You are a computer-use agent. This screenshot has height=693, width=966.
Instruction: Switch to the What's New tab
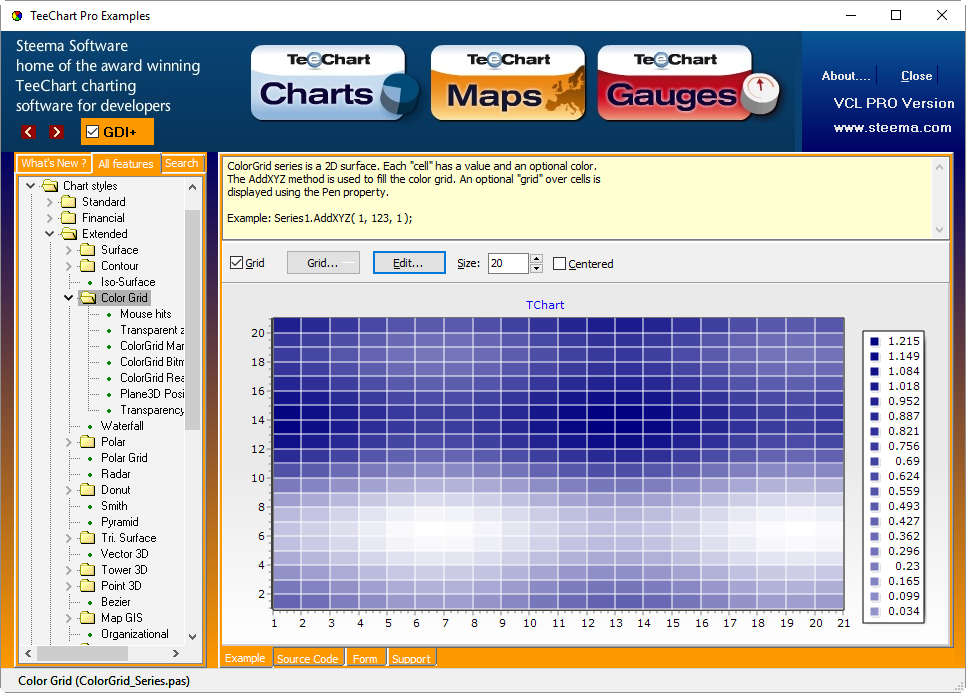click(54, 163)
